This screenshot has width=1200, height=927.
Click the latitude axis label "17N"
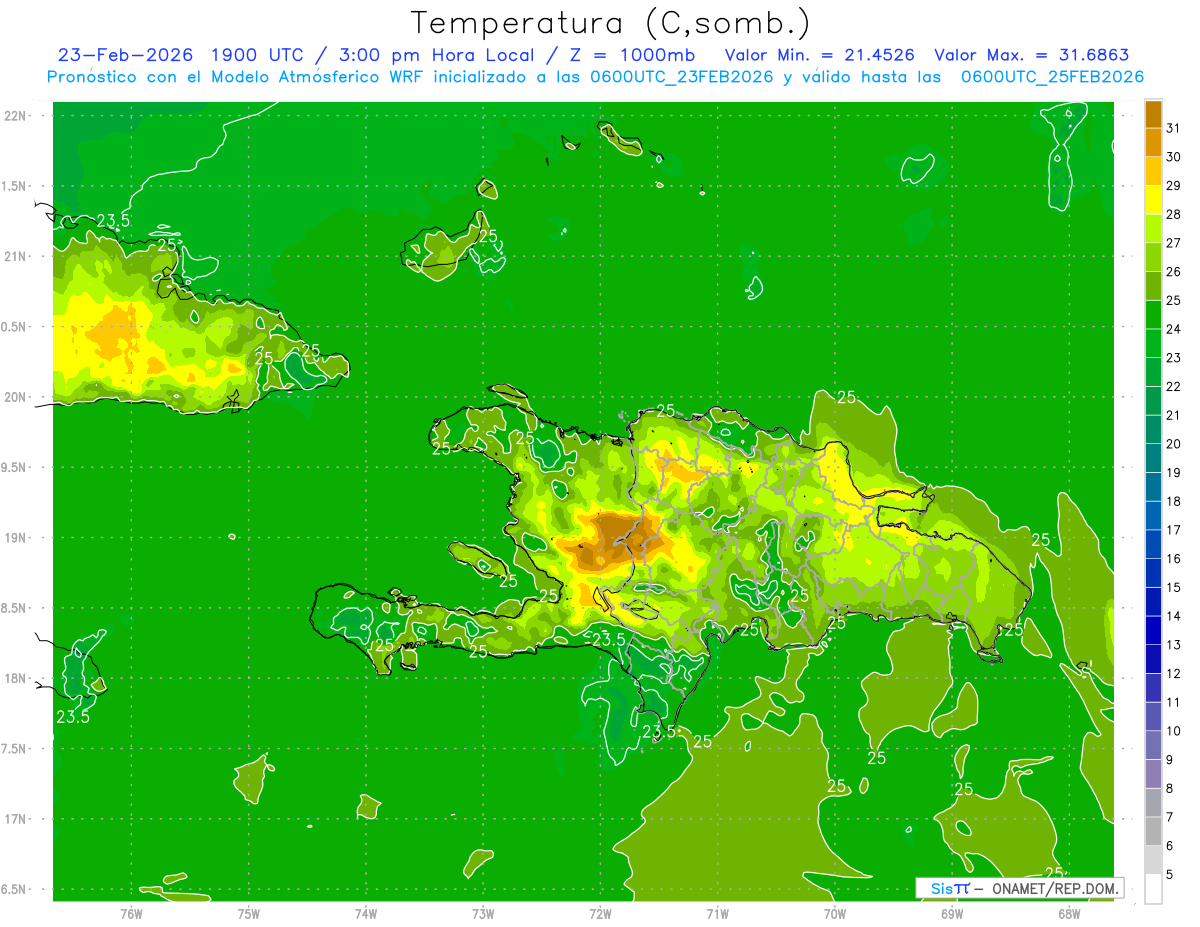pyautogui.click(x=16, y=820)
